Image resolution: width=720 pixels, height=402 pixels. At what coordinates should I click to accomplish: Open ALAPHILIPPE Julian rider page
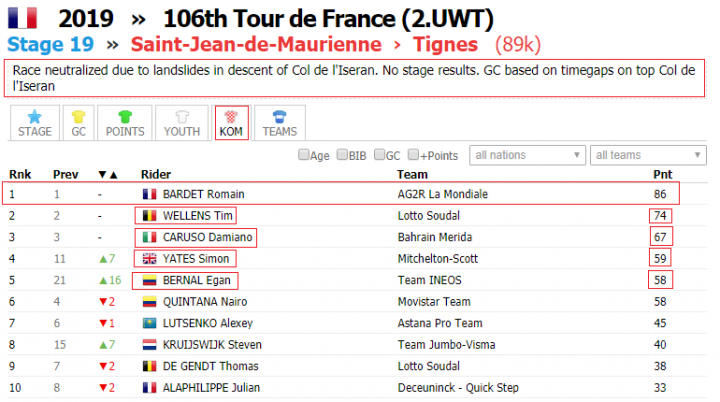coord(211,388)
